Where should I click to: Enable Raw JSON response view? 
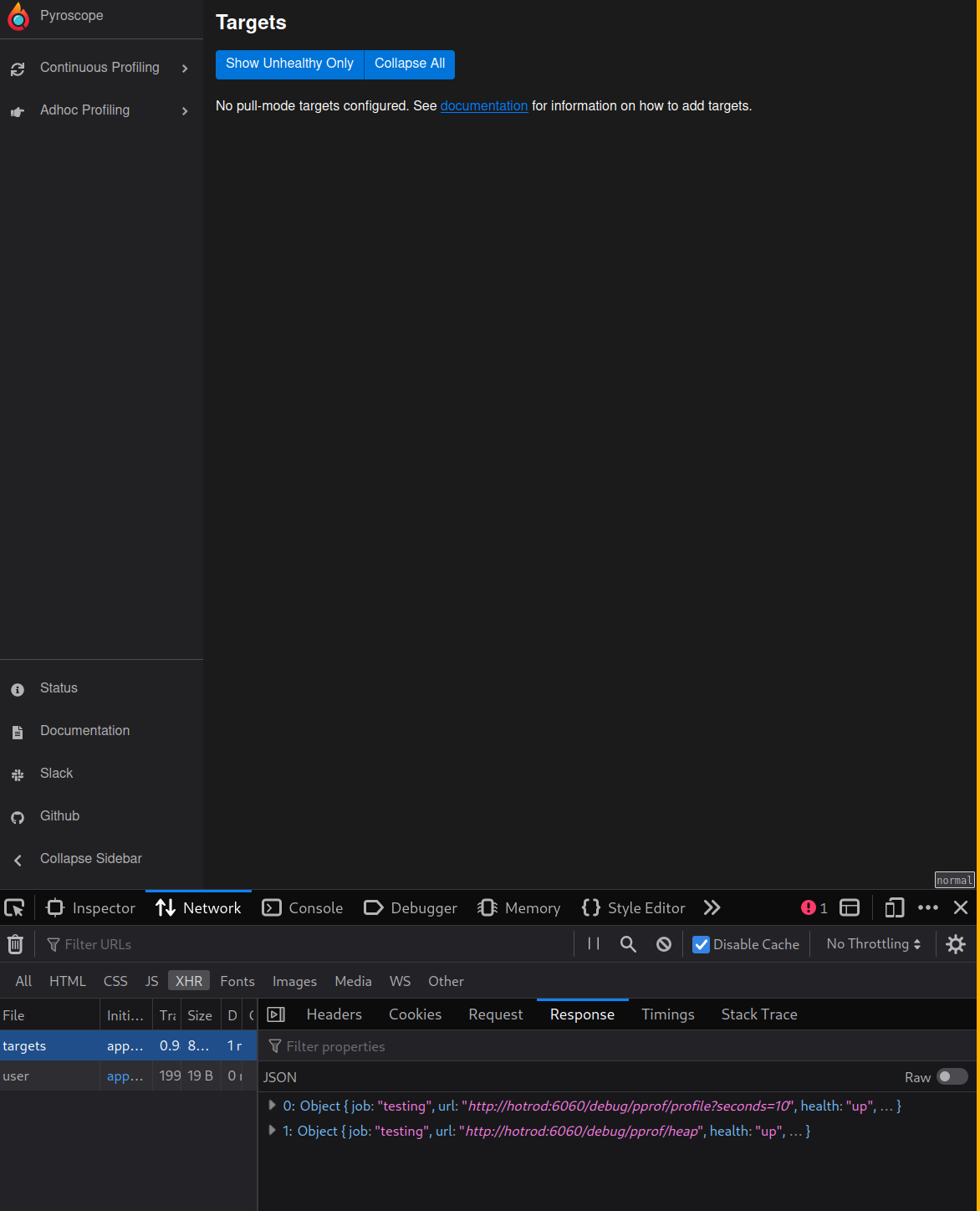952,1077
